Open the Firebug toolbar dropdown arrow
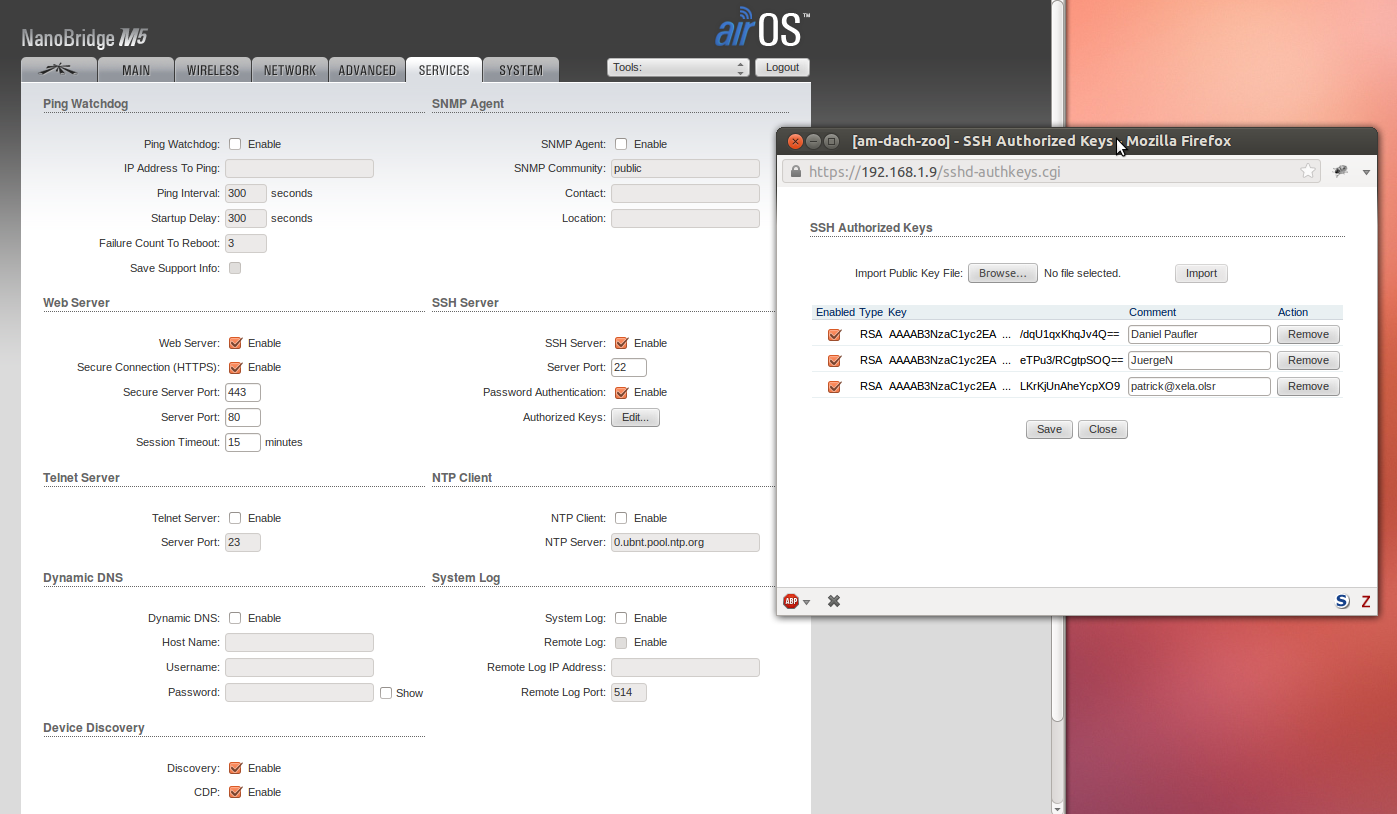1397x814 pixels. (x=1366, y=172)
